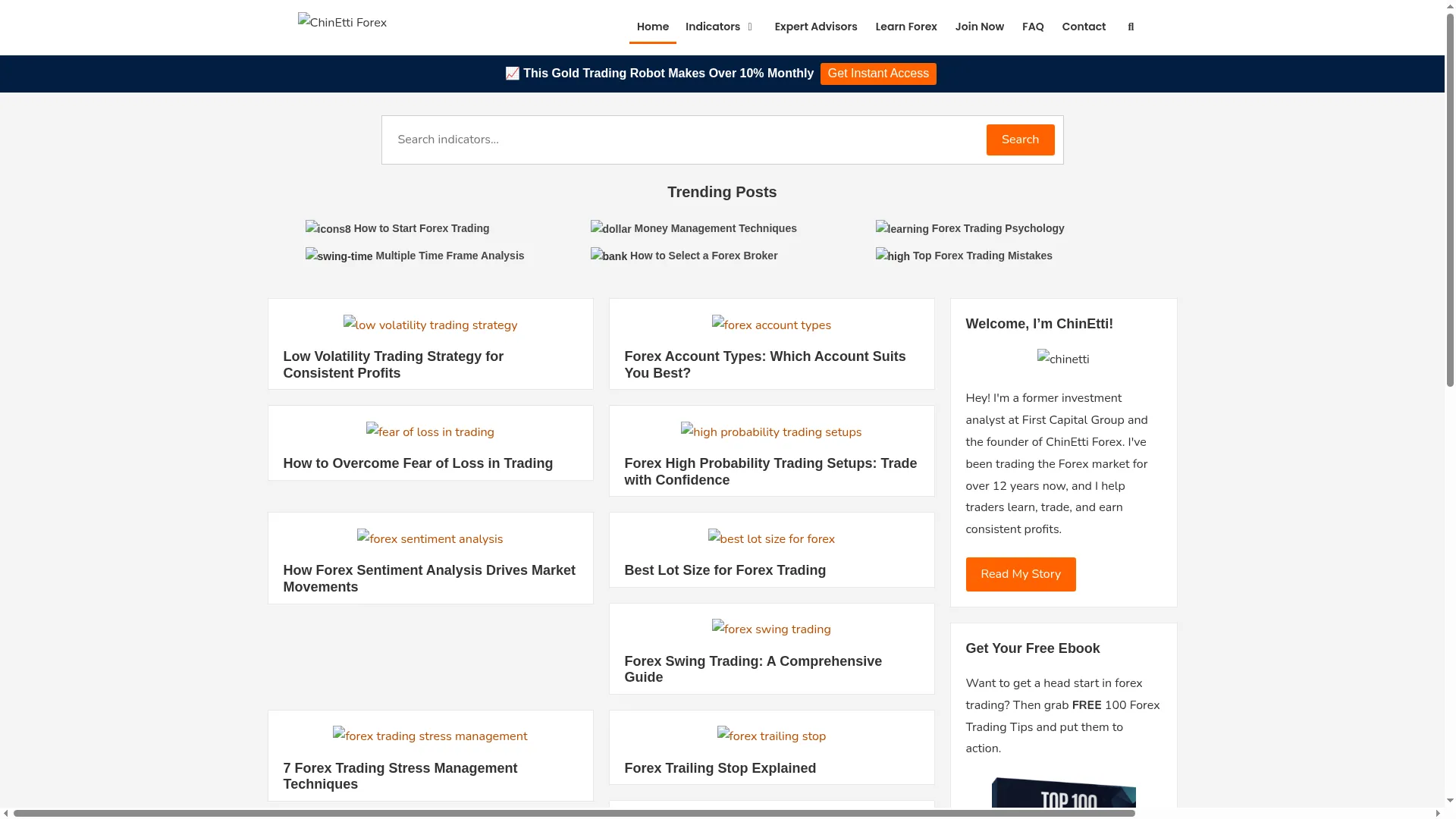Expand the Indicators dropdown arrow
Viewport: 1456px width, 819px height.
point(750,27)
